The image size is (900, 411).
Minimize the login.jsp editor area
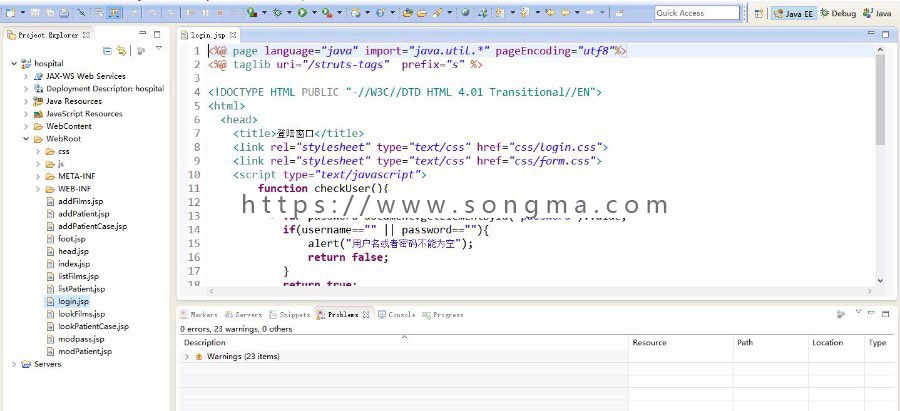[871, 34]
